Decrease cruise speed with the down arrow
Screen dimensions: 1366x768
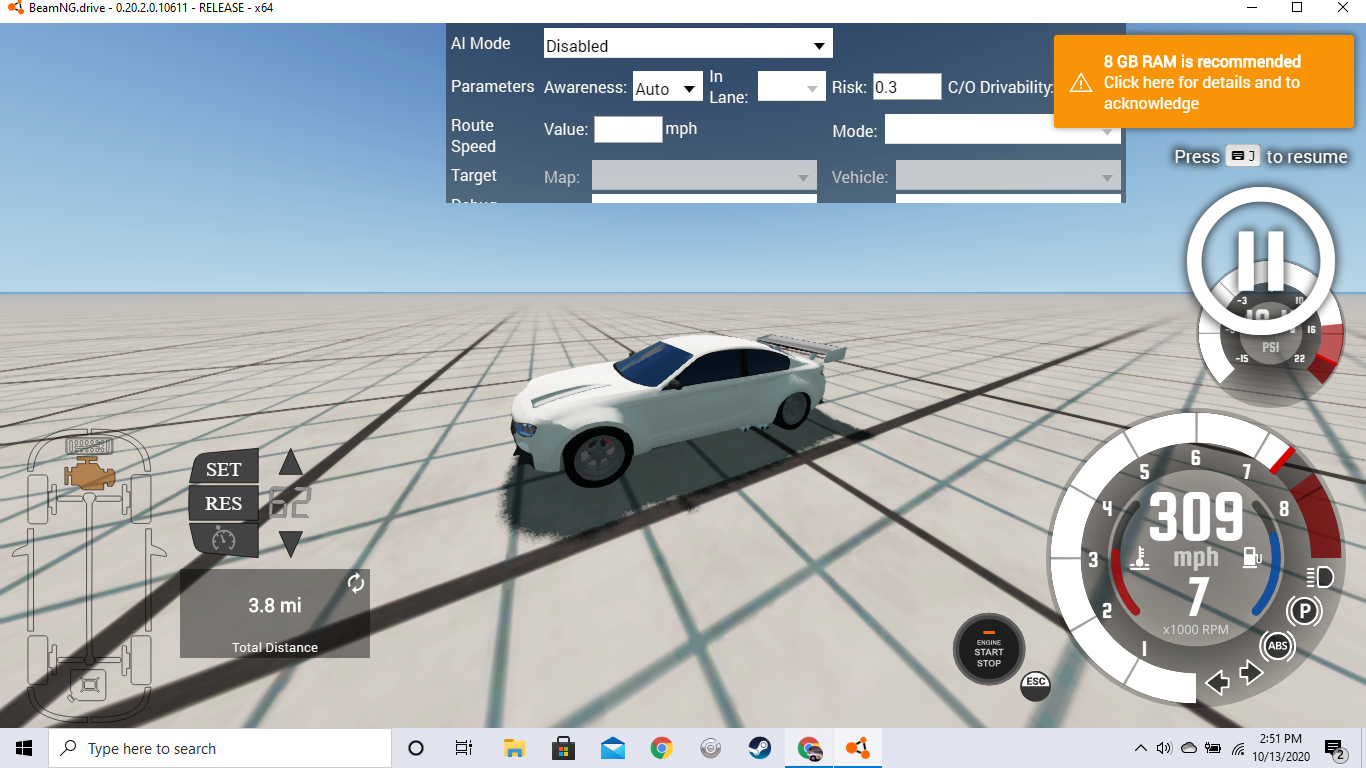point(290,544)
